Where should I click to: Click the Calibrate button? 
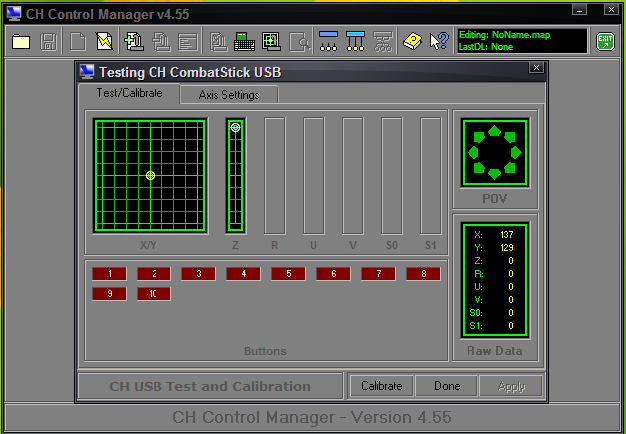(x=381, y=386)
